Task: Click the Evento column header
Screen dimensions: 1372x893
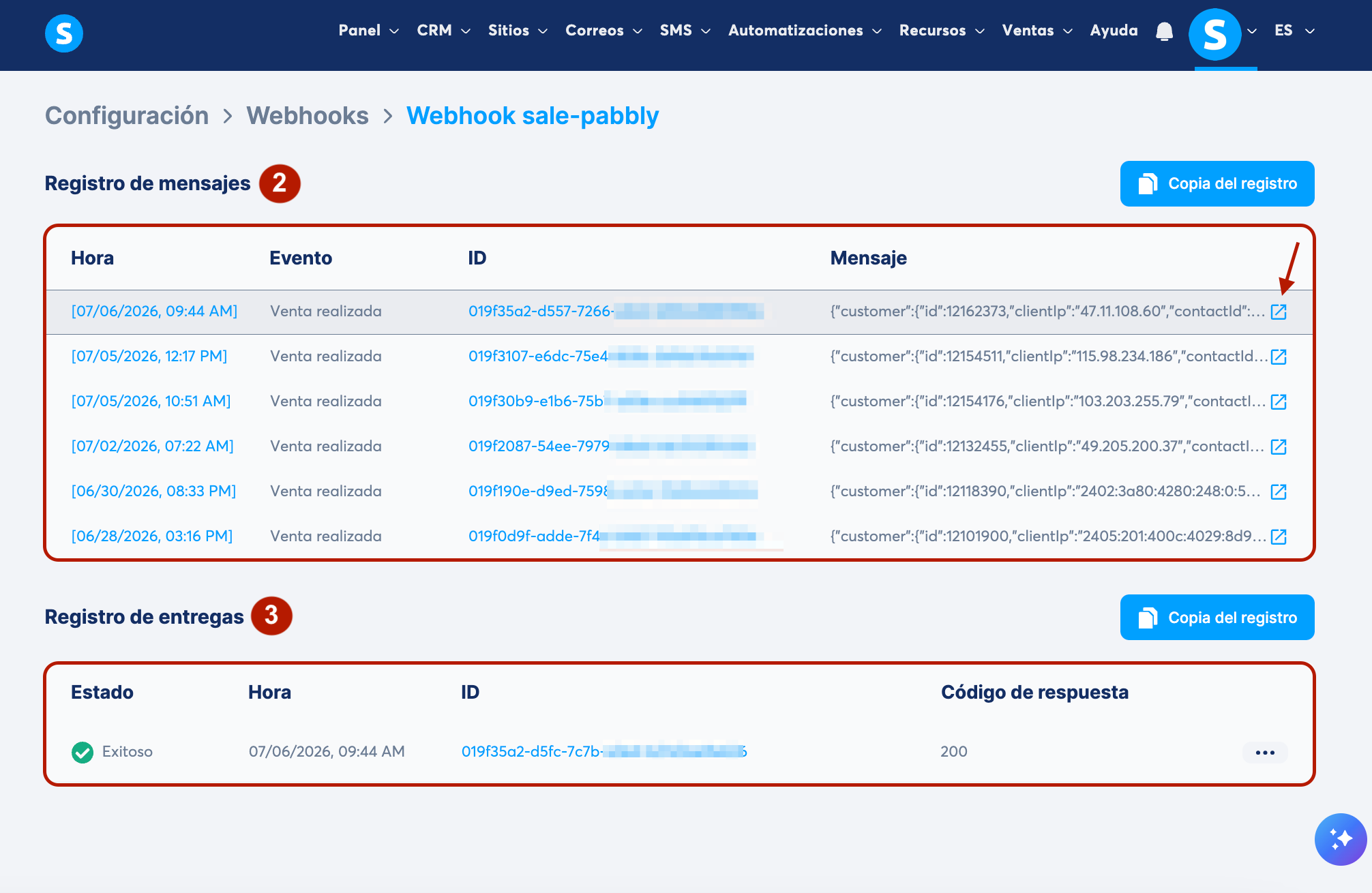Action: pyautogui.click(x=301, y=258)
